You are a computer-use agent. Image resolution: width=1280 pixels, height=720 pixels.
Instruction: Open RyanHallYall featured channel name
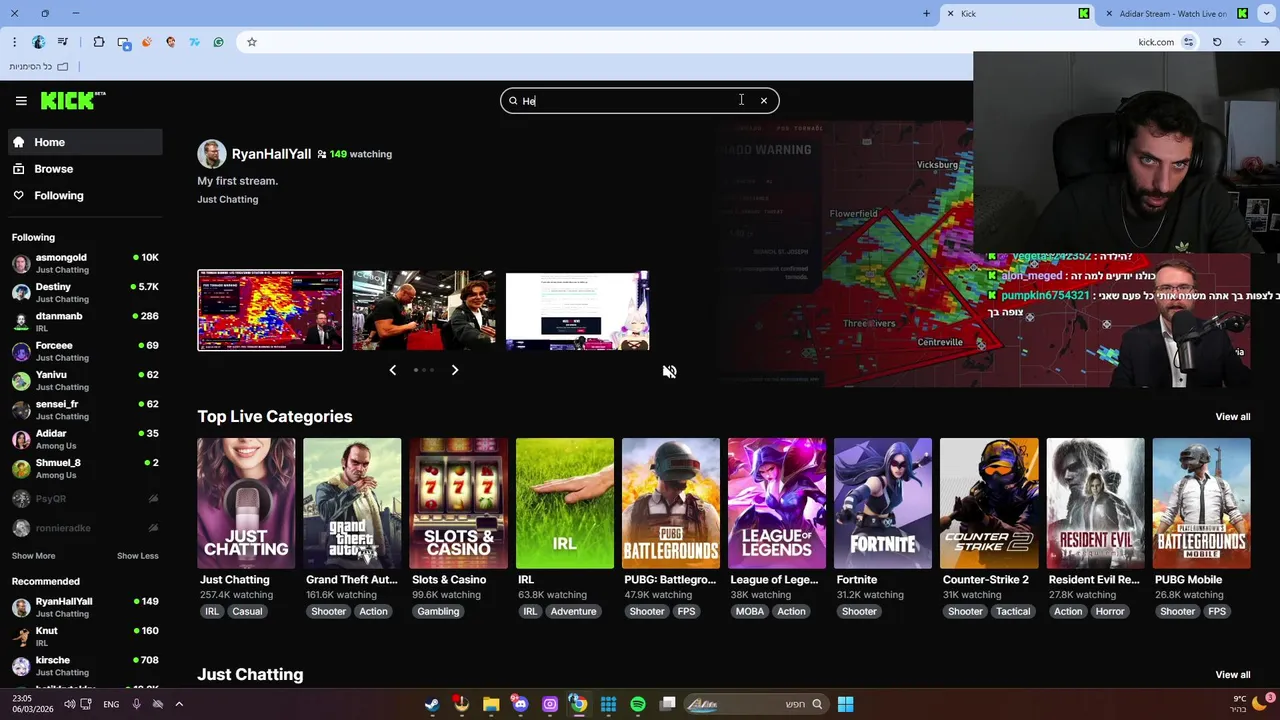click(x=271, y=154)
